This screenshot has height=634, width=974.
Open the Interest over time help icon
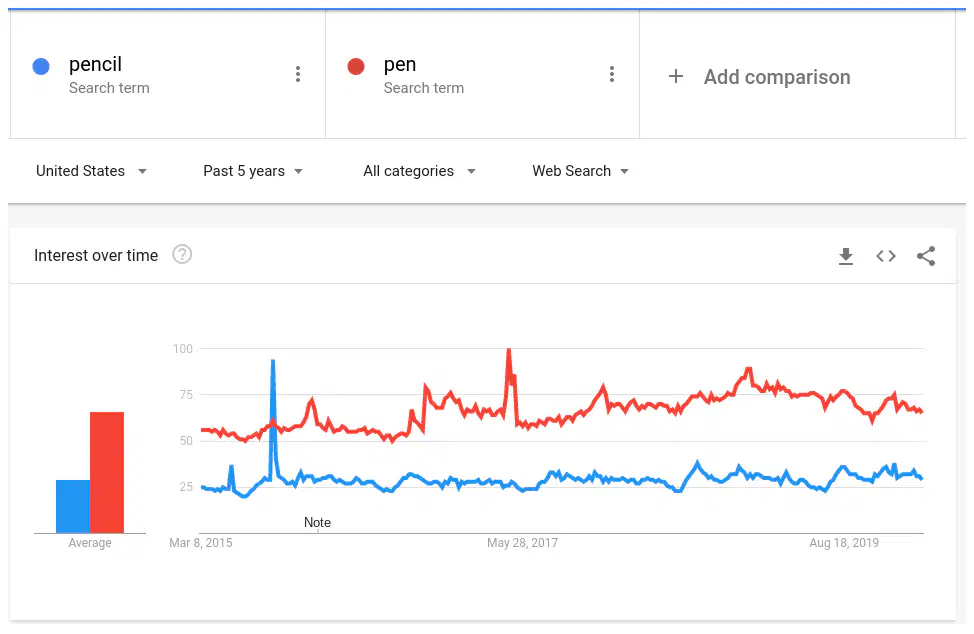[x=182, y=255]
